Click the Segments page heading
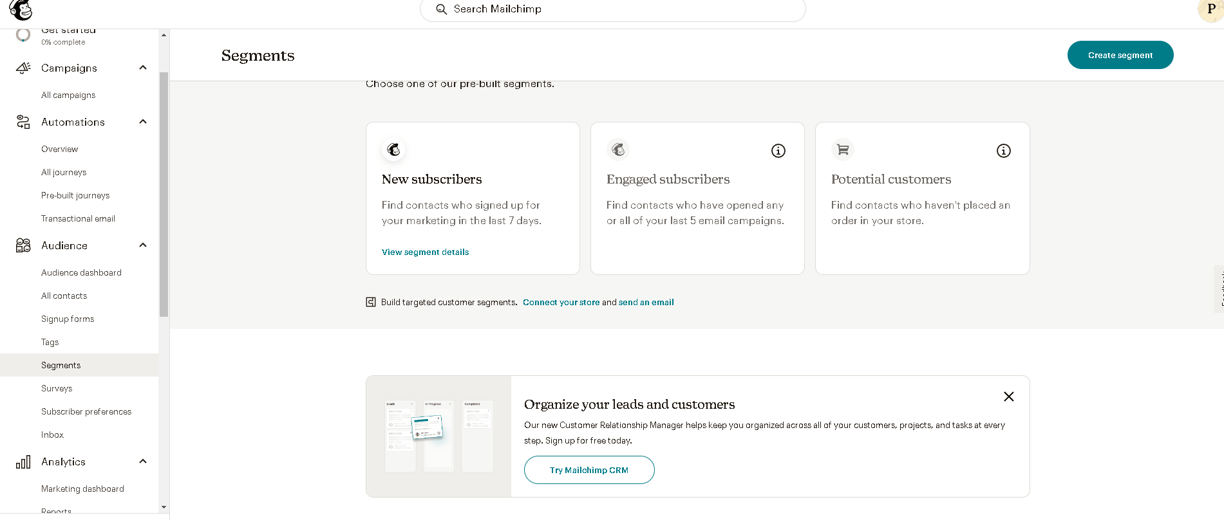Screen dimensions: 1224x520 pos(258,55)
